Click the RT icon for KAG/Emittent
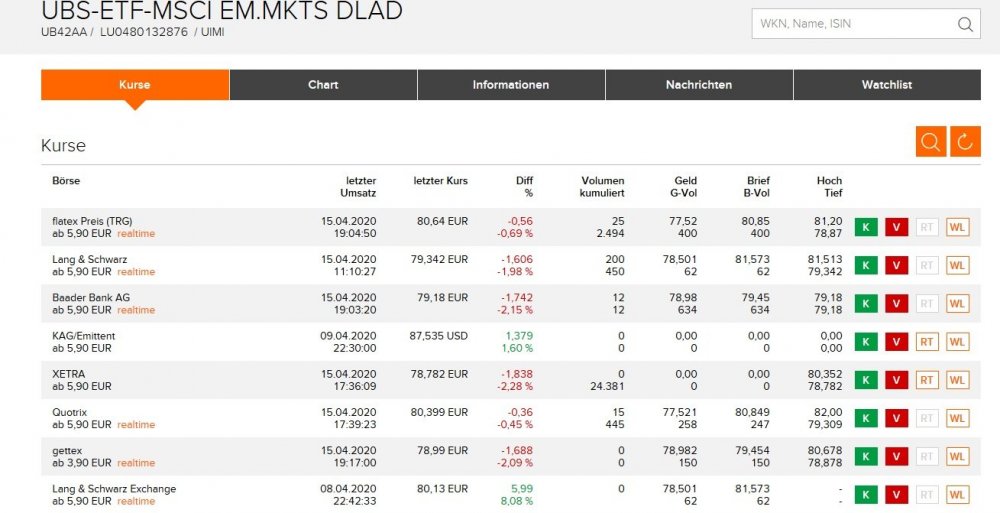The height and width of the screenshot is (513, 1000). pyautogui.click(x=927, y=342)
